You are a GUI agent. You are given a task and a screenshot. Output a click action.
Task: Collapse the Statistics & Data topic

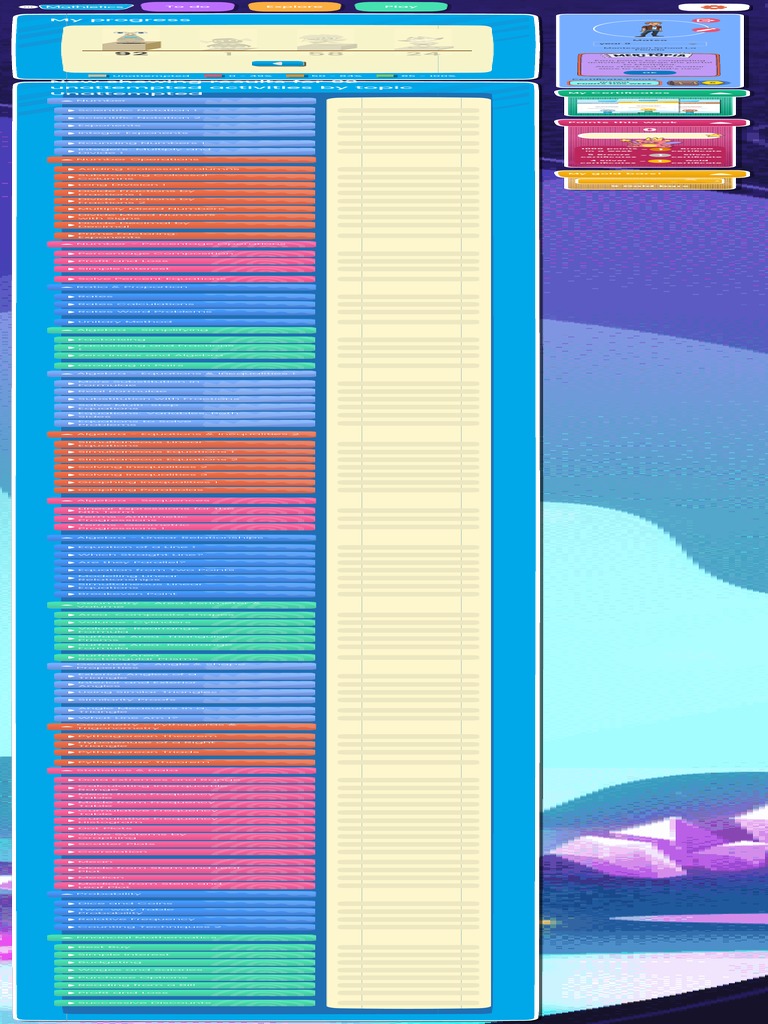point(182,771)
